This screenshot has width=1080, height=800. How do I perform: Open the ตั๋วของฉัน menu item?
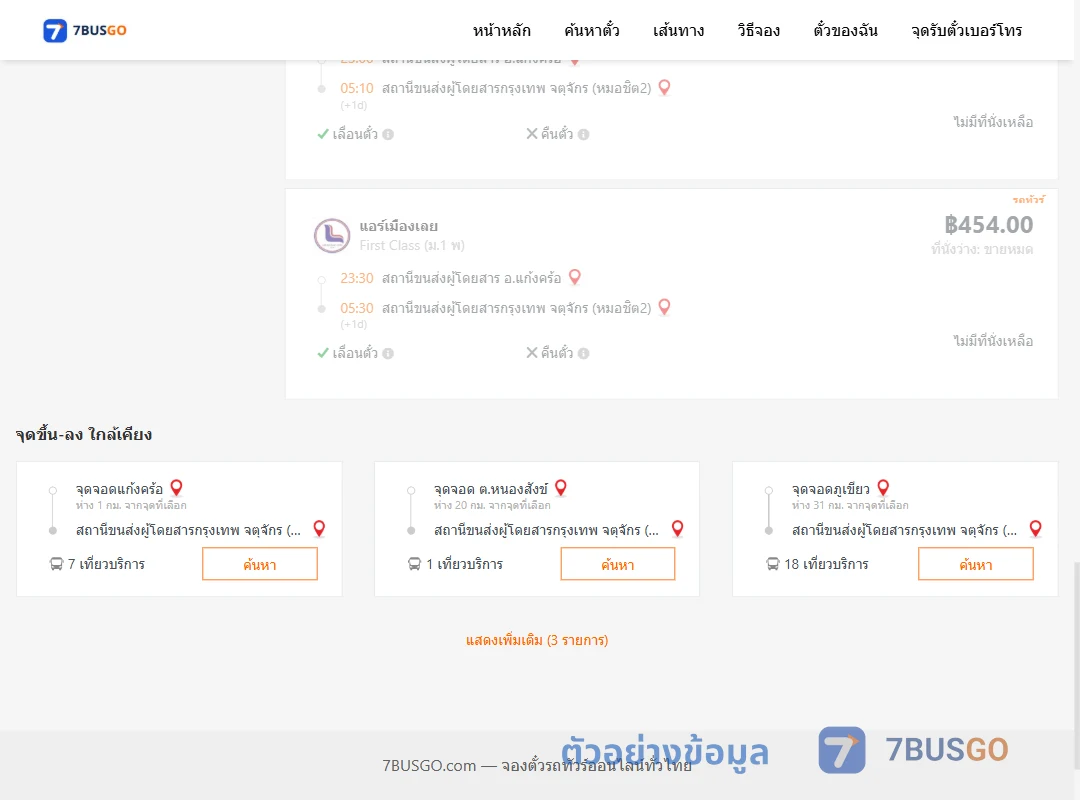tap(845, 30)
